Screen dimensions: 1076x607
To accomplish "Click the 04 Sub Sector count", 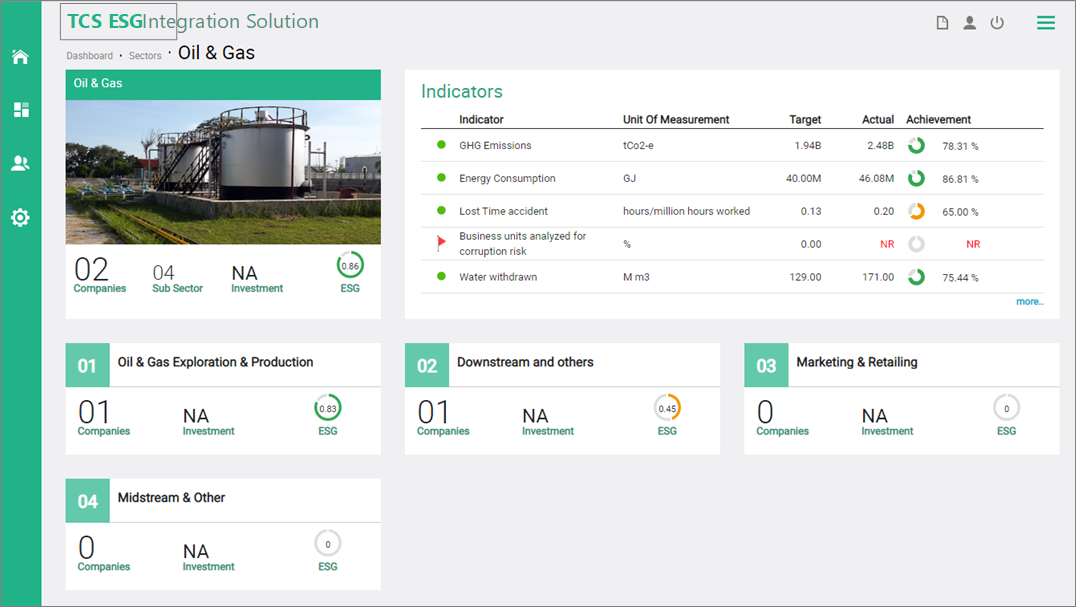I will tap(177, 278).
